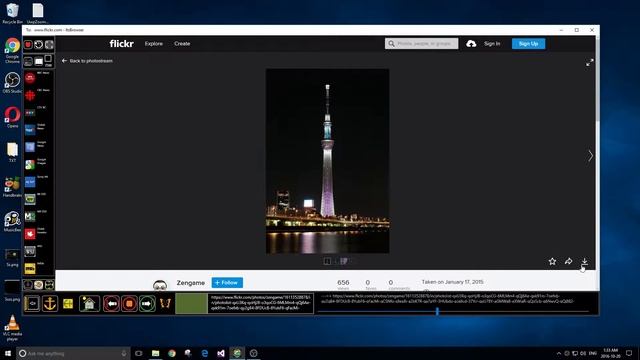Click the circular reload icon at sidebar top
This screenshot has height=360, width=640.
(x=38, y=44)
